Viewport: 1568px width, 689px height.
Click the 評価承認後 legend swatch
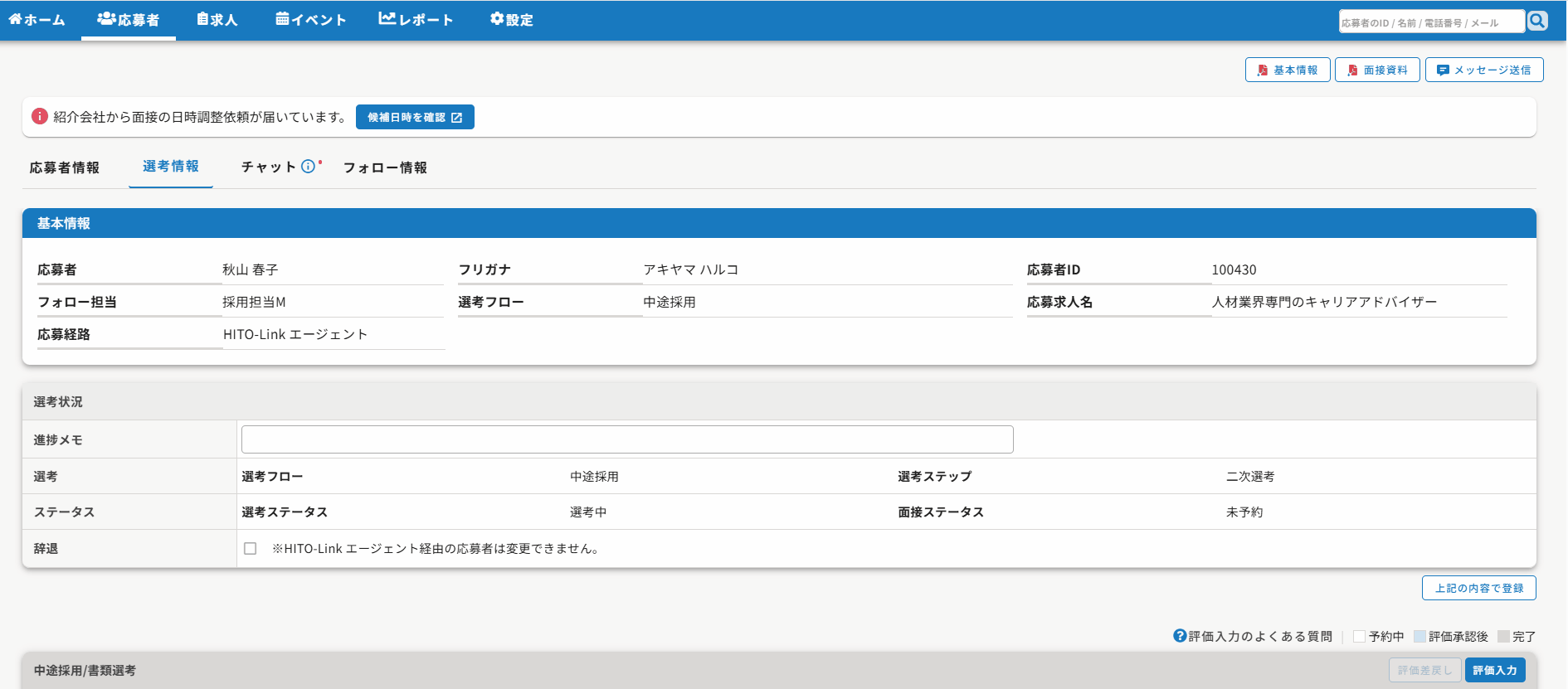pos(1419,636)
